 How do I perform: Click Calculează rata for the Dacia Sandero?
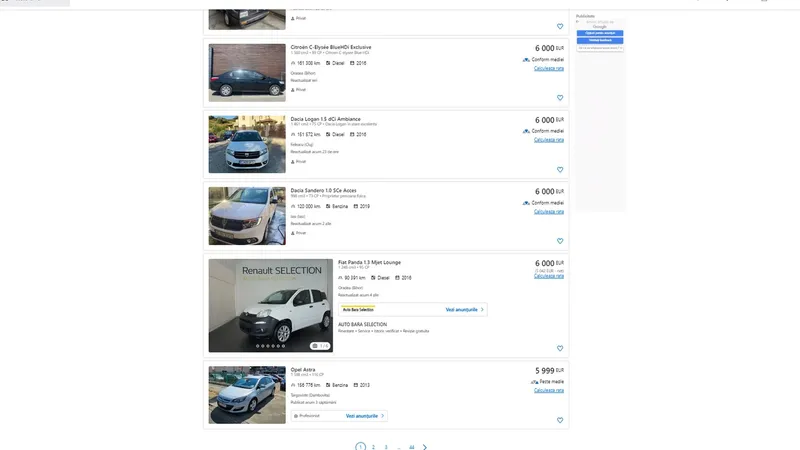[548, 212]
